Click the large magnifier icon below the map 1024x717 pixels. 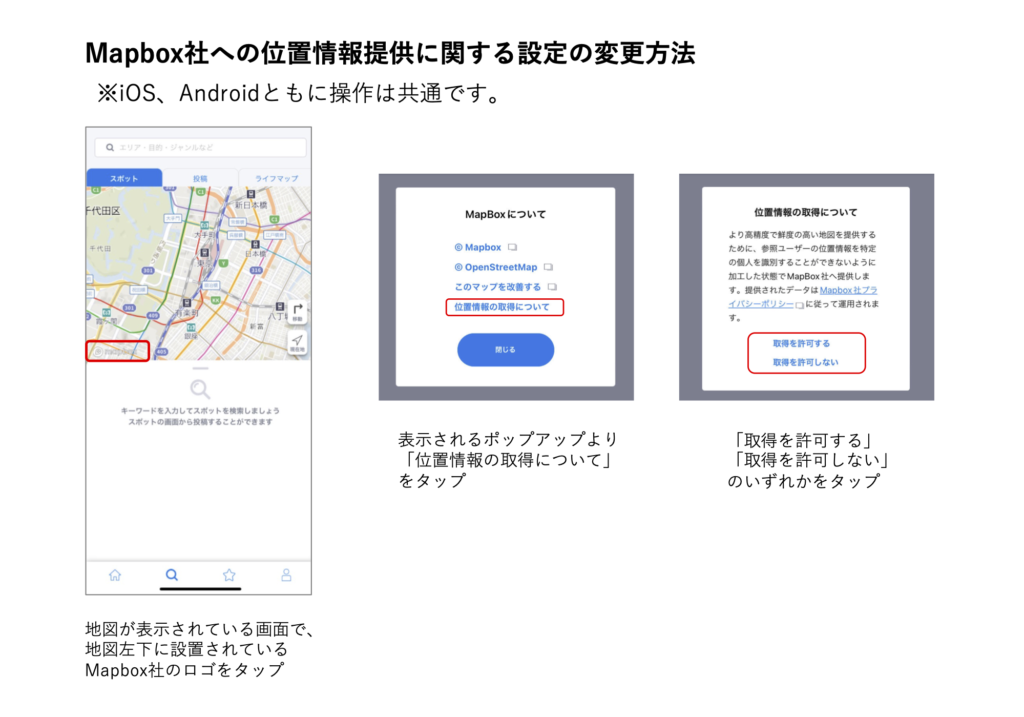[x=200, y=389]
